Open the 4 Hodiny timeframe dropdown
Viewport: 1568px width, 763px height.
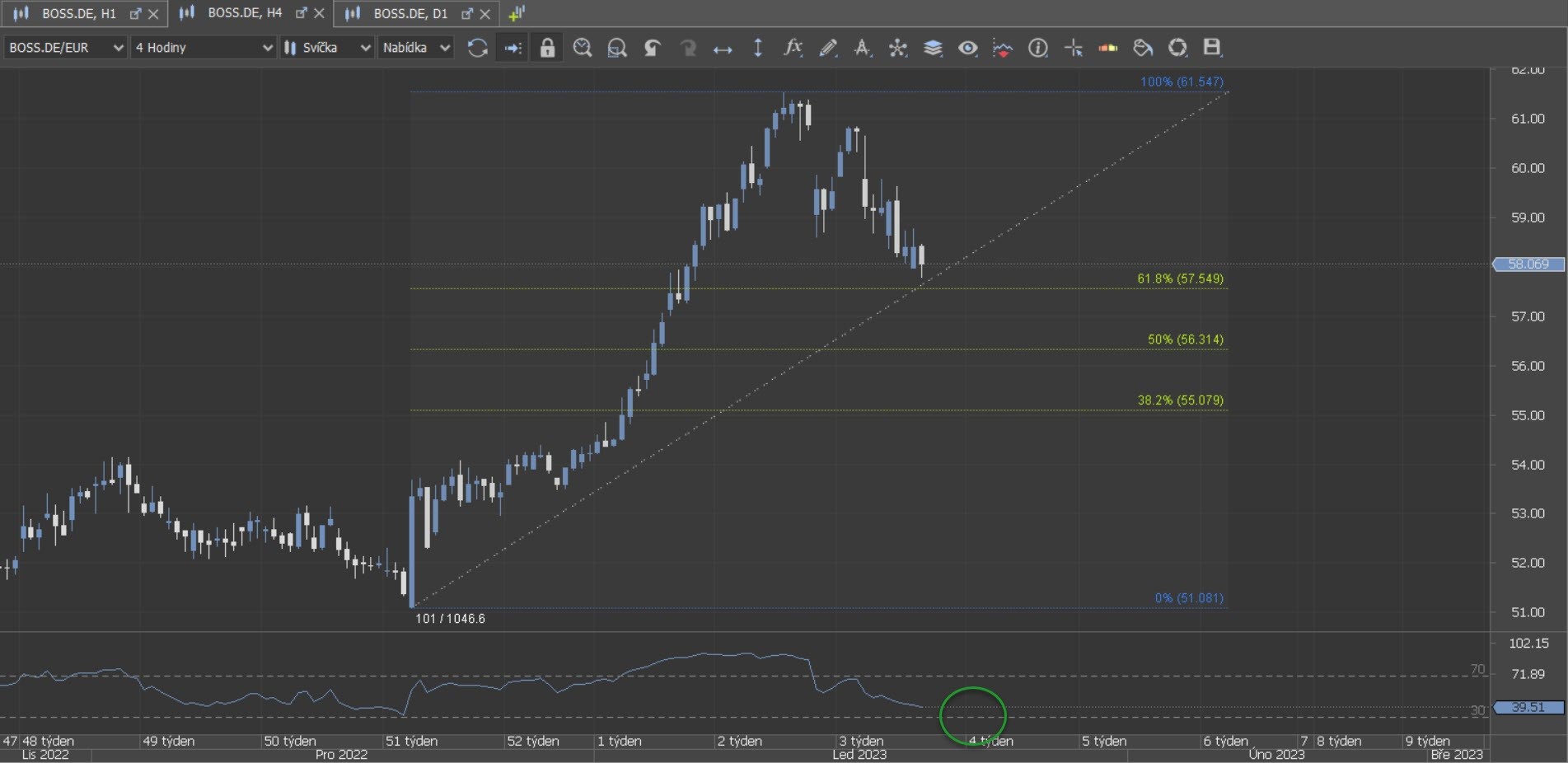pos(204,48)
